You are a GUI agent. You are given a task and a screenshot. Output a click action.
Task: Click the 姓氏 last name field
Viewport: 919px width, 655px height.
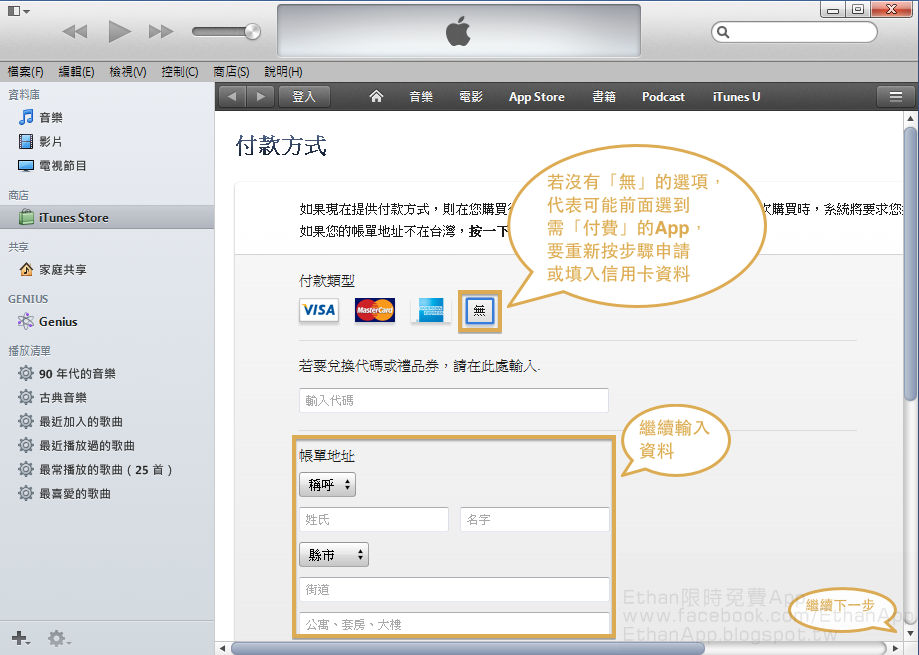[374, 519]
